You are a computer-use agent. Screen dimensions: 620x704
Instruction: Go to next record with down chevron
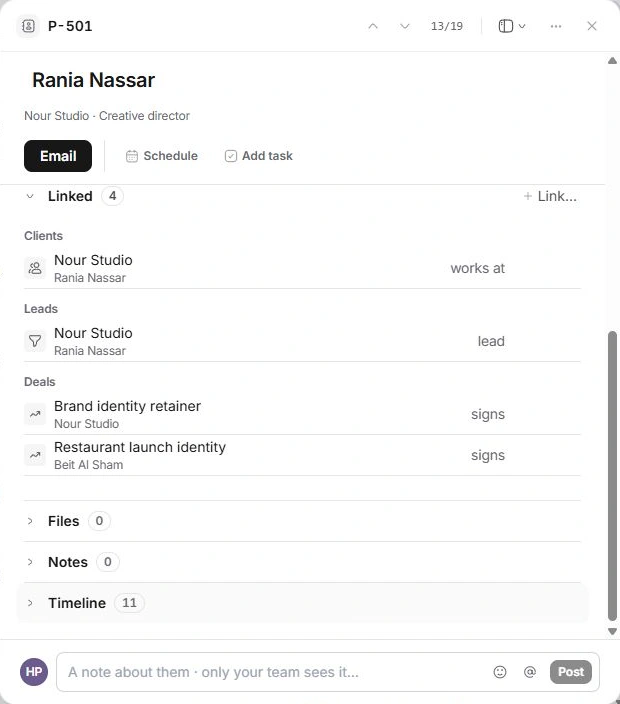405,26
